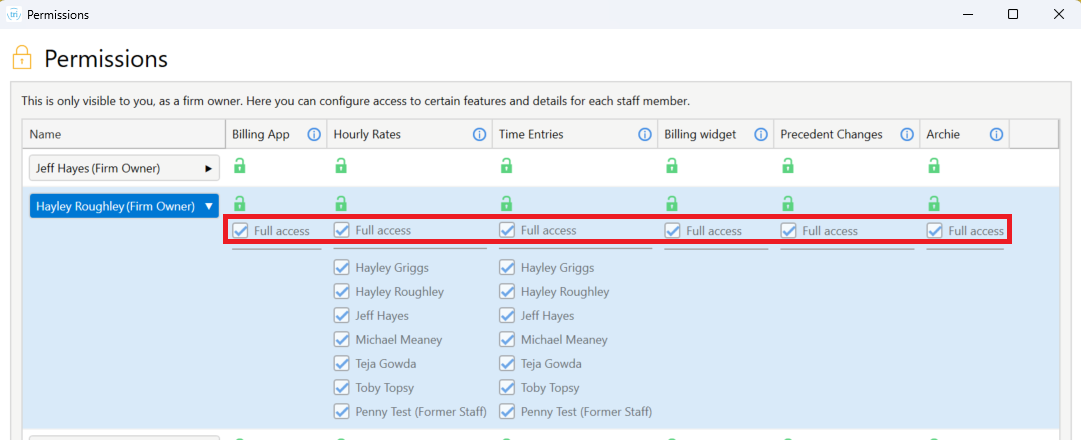Screen dimensions: 1081x440
Task: Uncheck Hayley Roughley under Hourly Rates
Action: coord(341,292)
